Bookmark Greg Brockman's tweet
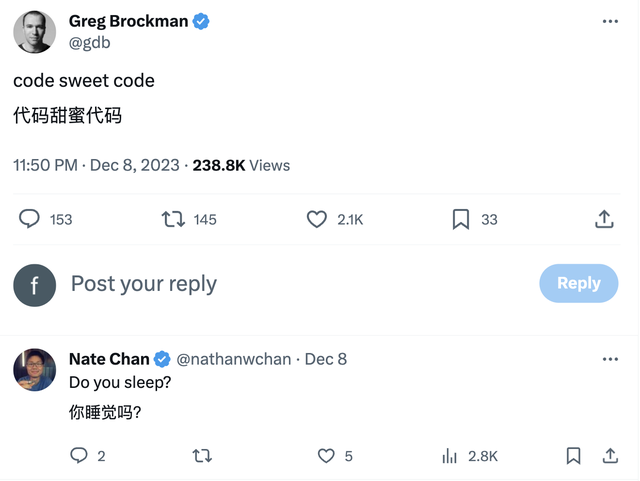Viewport: 640px width, 481px height. click(461, 219)
